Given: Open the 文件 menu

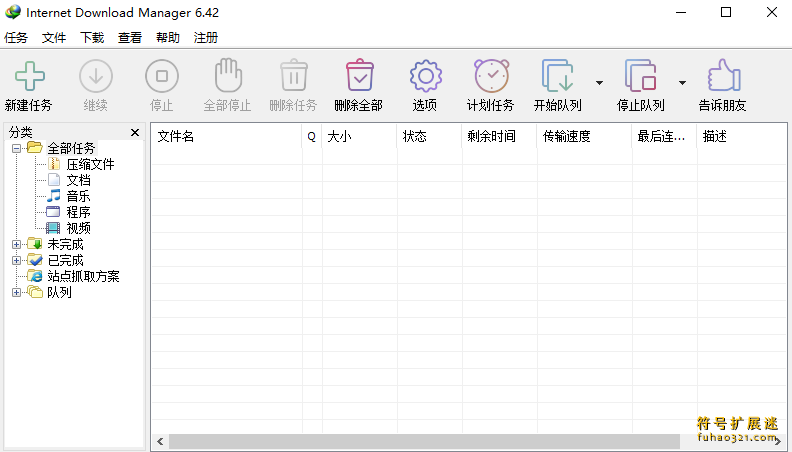Looking at the screenshot, I should click(x=54, y=37).
